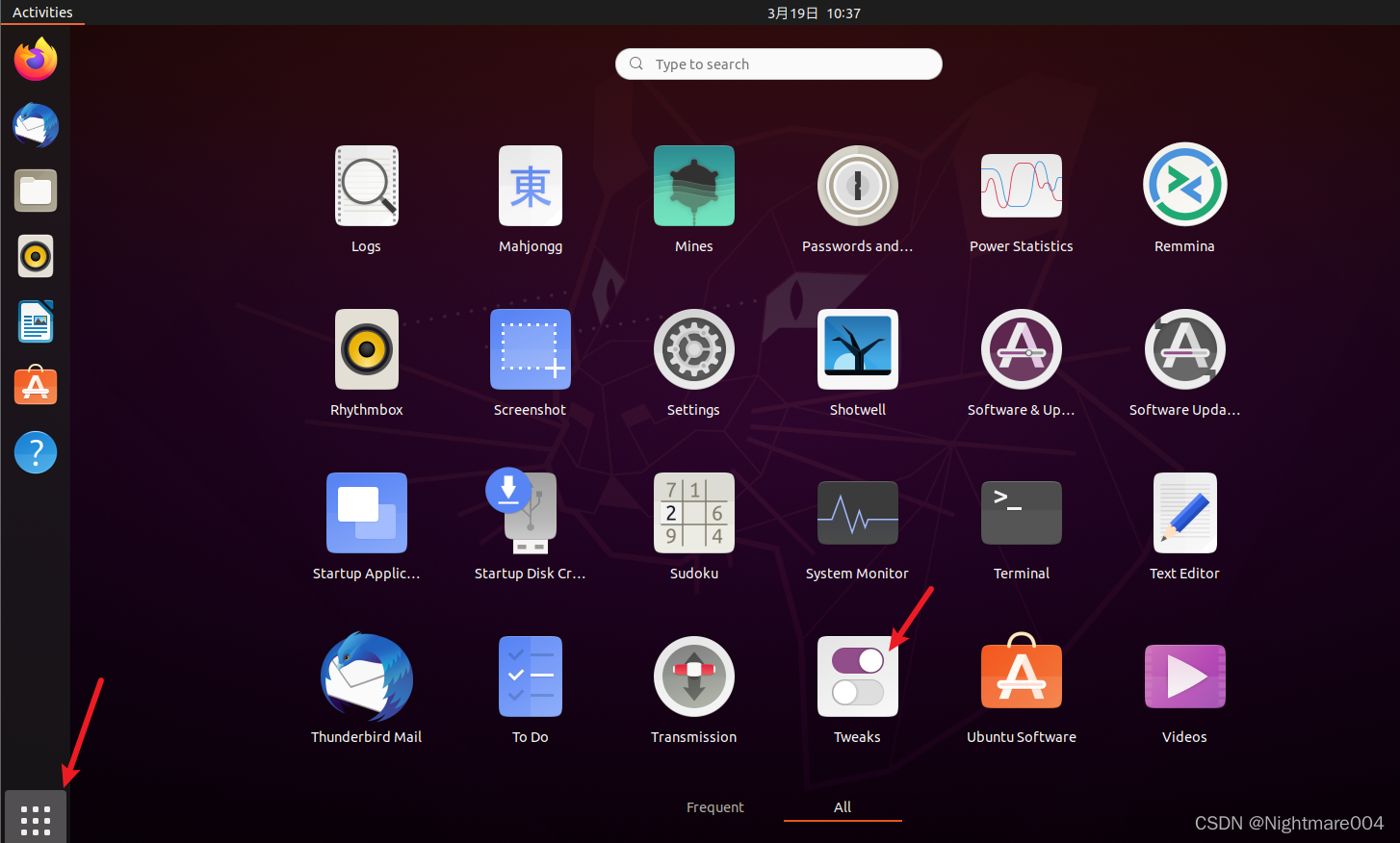
Task: Launch the To Do app
Action: click(x=531, y=677)
